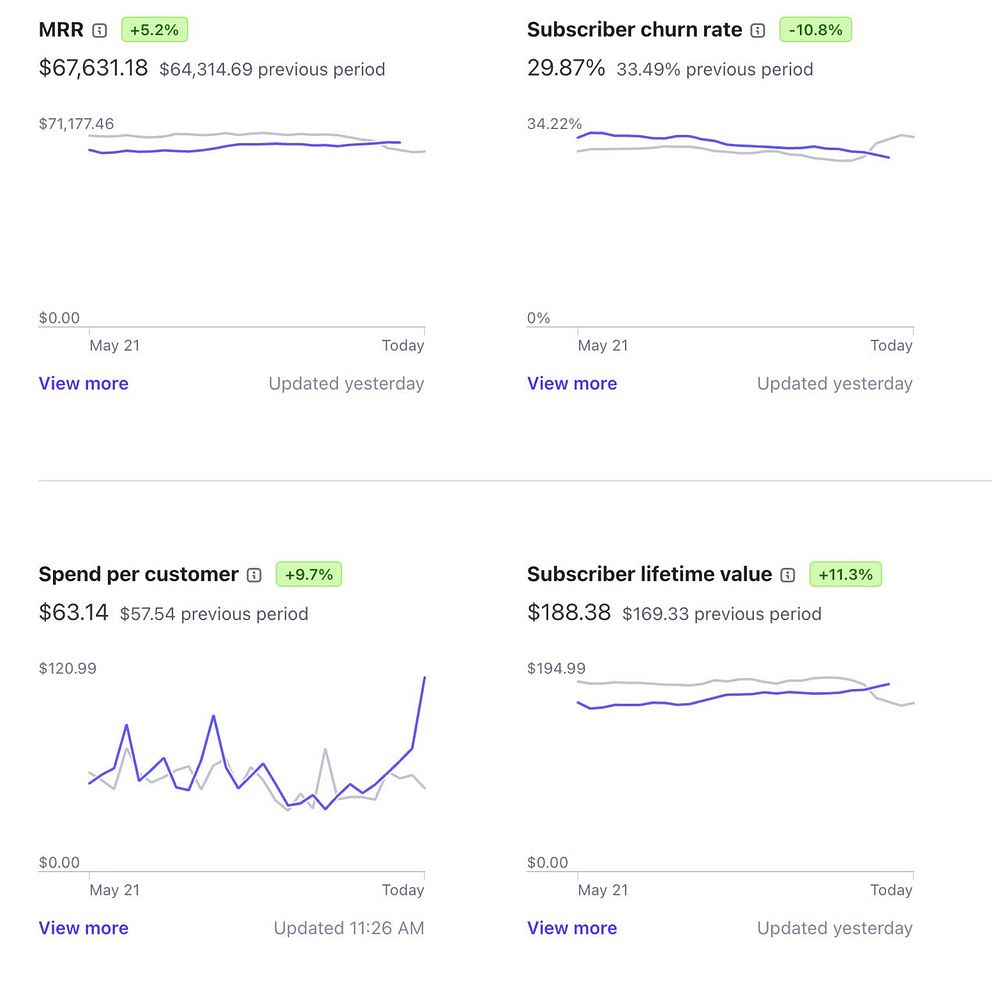Click the Subscriber lifetime value heading
This screenshot has height=1000, width=992.
[649, 574]
